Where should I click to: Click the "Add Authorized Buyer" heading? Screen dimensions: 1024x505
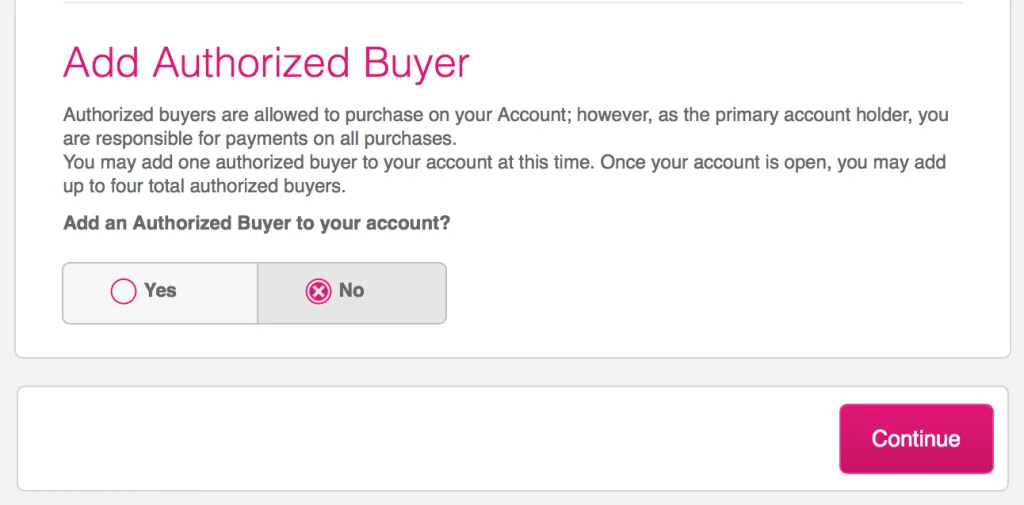click(x=266, y=63)
